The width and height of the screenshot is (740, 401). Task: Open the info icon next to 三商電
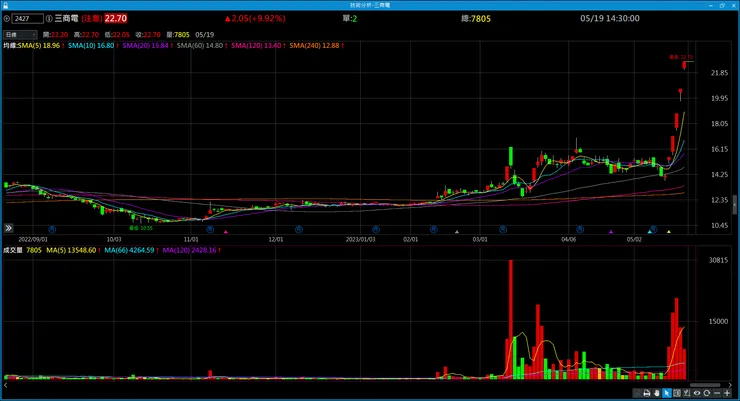coord(49,18)
